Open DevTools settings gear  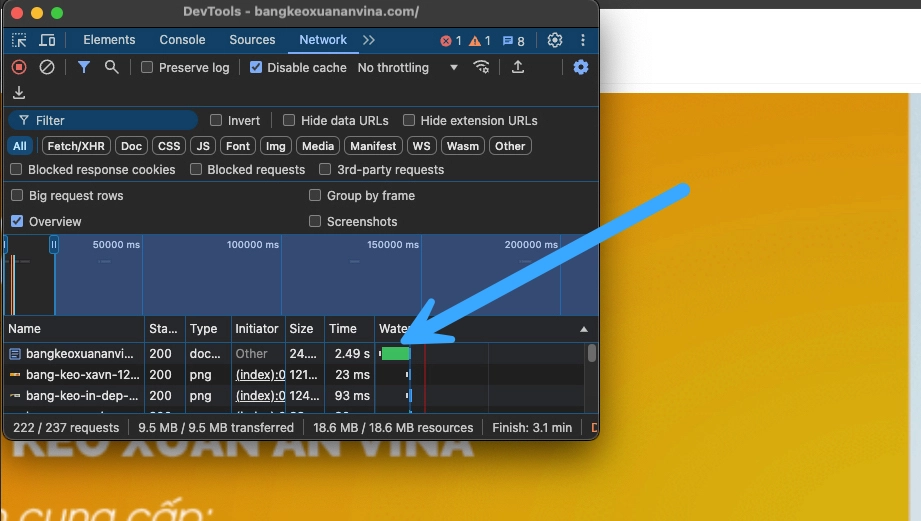click(x=555, y=40)
